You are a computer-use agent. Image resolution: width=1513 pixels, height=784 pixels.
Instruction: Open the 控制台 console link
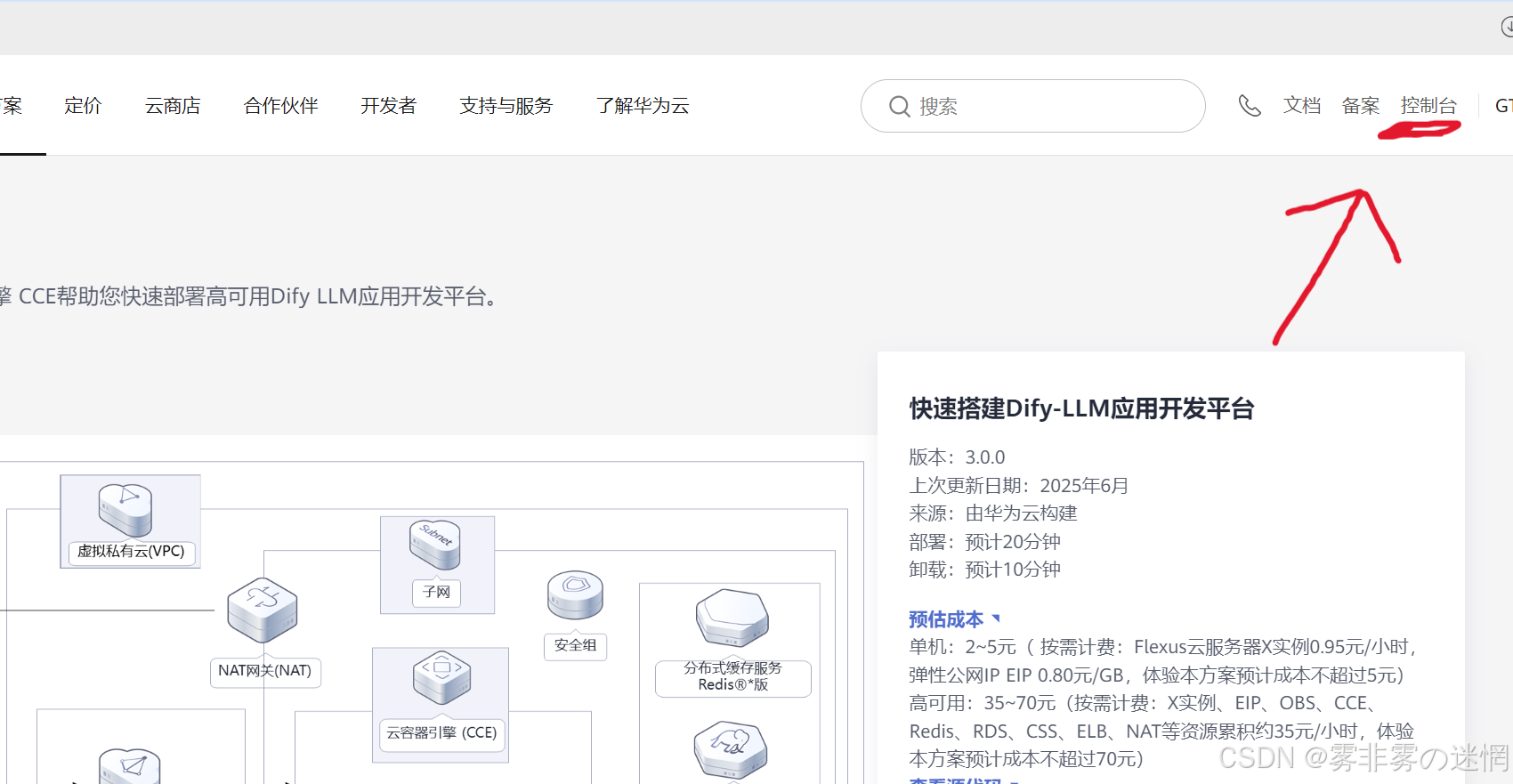(1428, 106)
